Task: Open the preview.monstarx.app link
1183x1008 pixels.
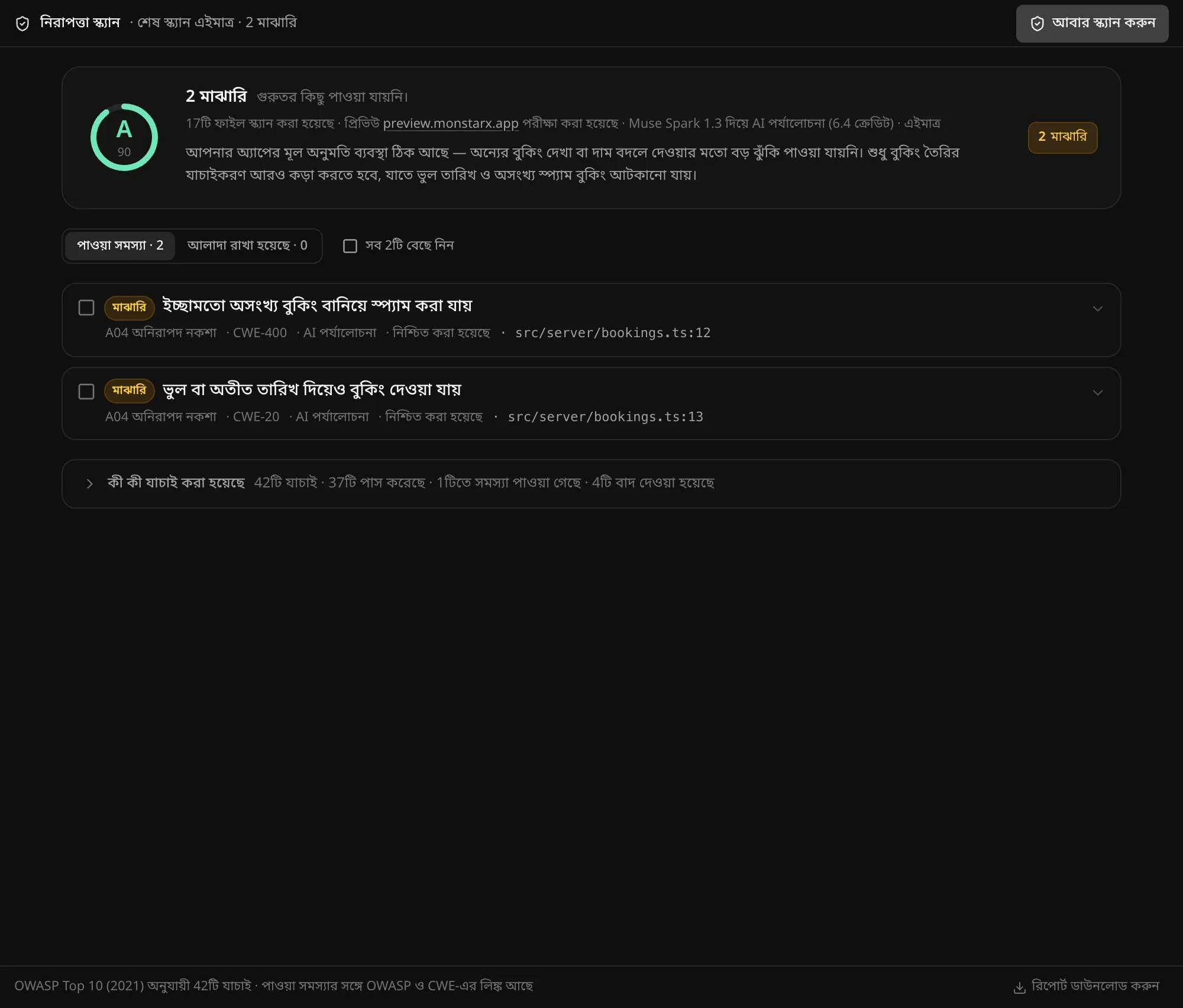Action: pos(451,123)
